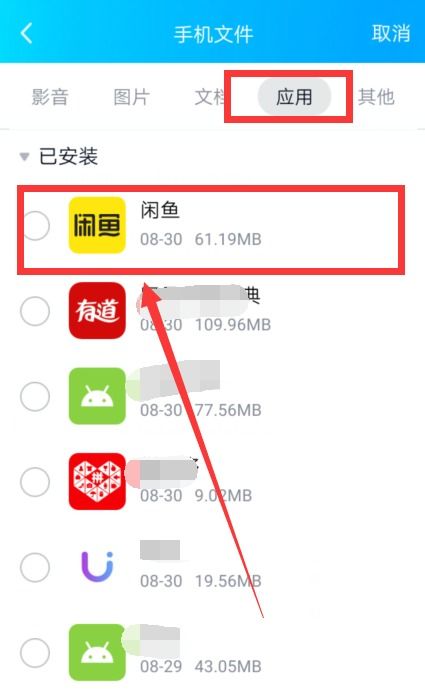Screen dimensions: 425x696
Task: Tap the 取消 cancel button
Action: point(391,33)
